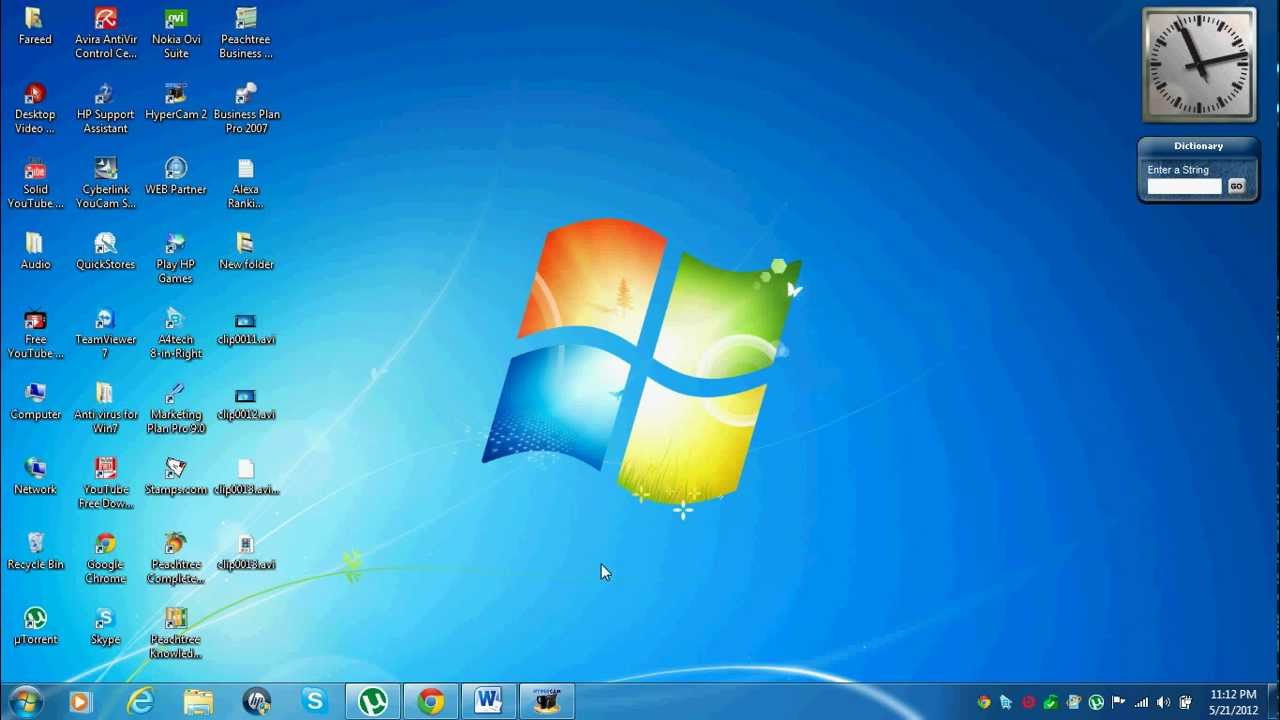This screenshot has width=1280, height=720.
Task: Open HP Support Assistant shortcut
Action: (x=105, y=109)
